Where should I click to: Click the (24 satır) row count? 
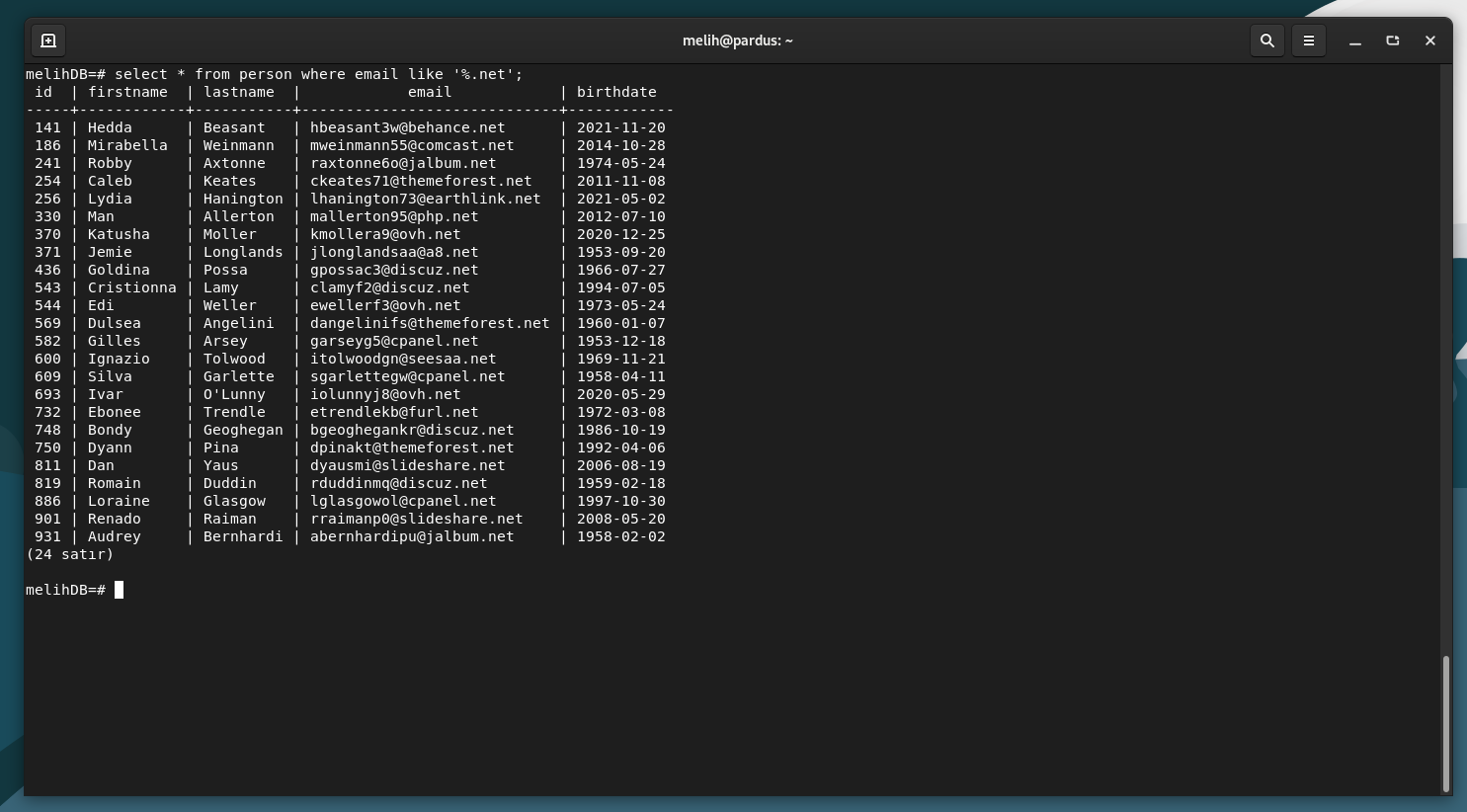pyautogui.click(x=70, y=554)
